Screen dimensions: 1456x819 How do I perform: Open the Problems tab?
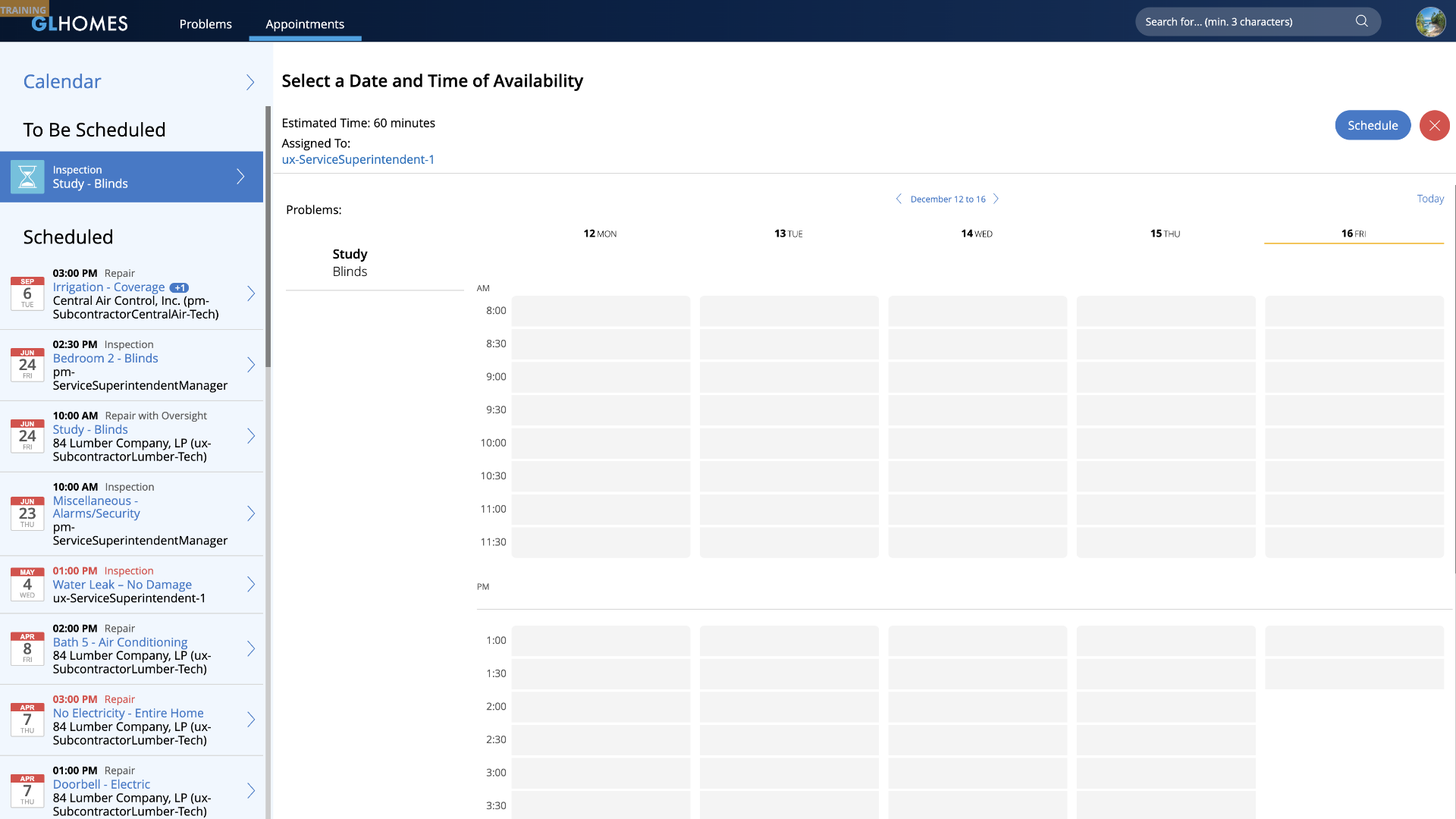coord(206,24)
